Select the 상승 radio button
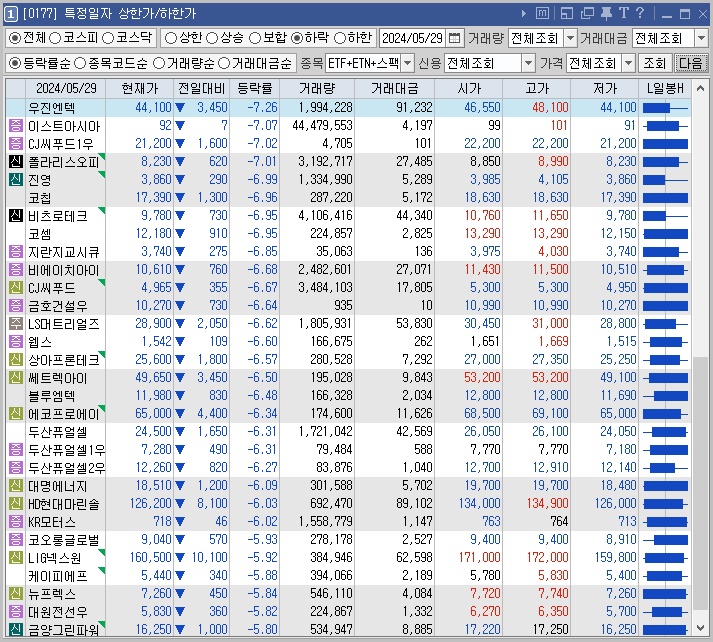713x642 pixels. coord(212,38)
